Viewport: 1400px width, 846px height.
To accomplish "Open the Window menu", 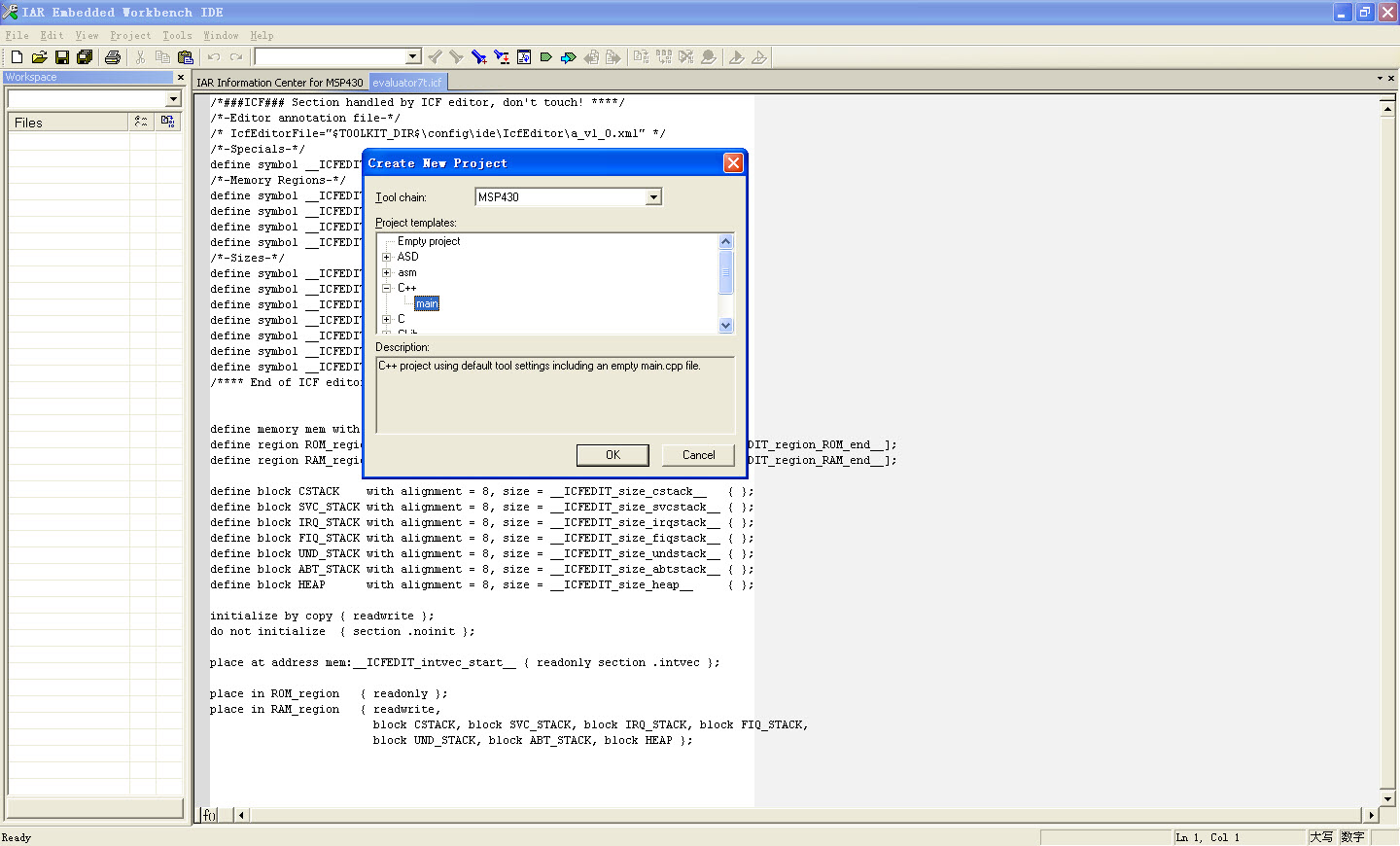I will (x=221, y=35).
